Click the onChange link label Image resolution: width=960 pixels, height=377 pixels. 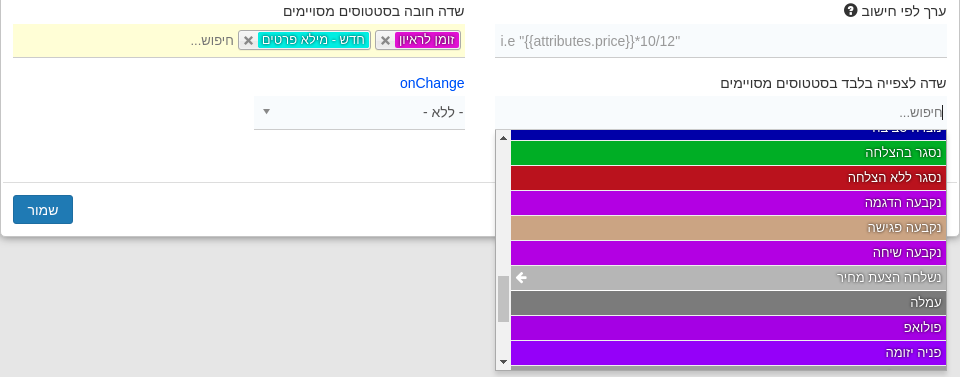(432, 83)
